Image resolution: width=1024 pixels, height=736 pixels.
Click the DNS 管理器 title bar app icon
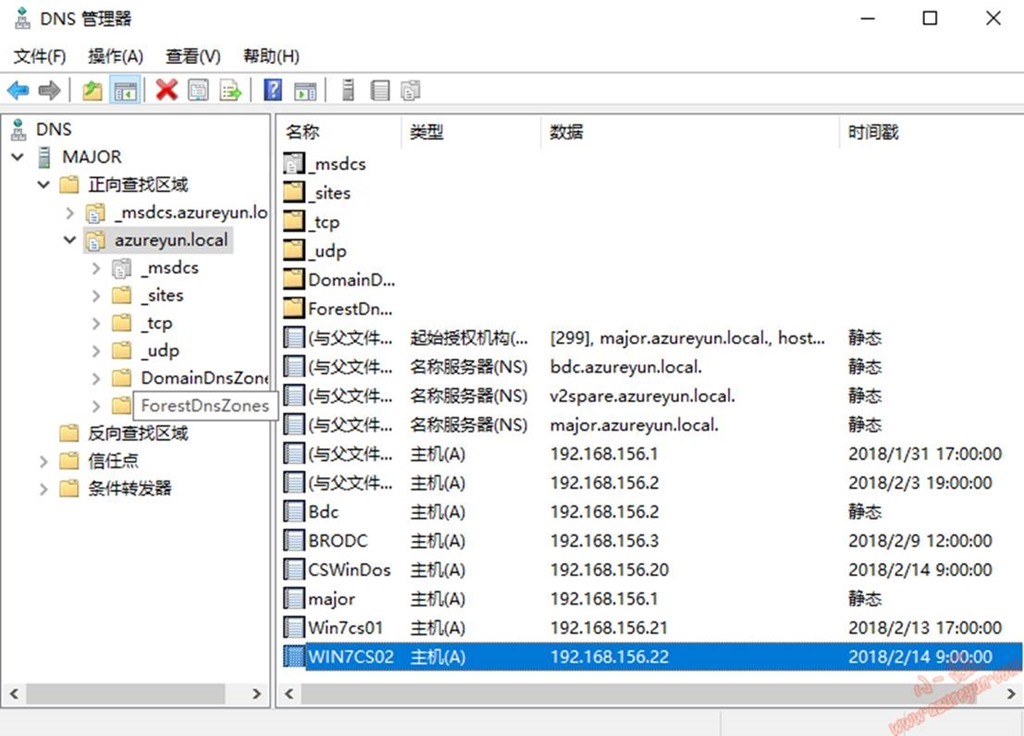coord(22,18)
